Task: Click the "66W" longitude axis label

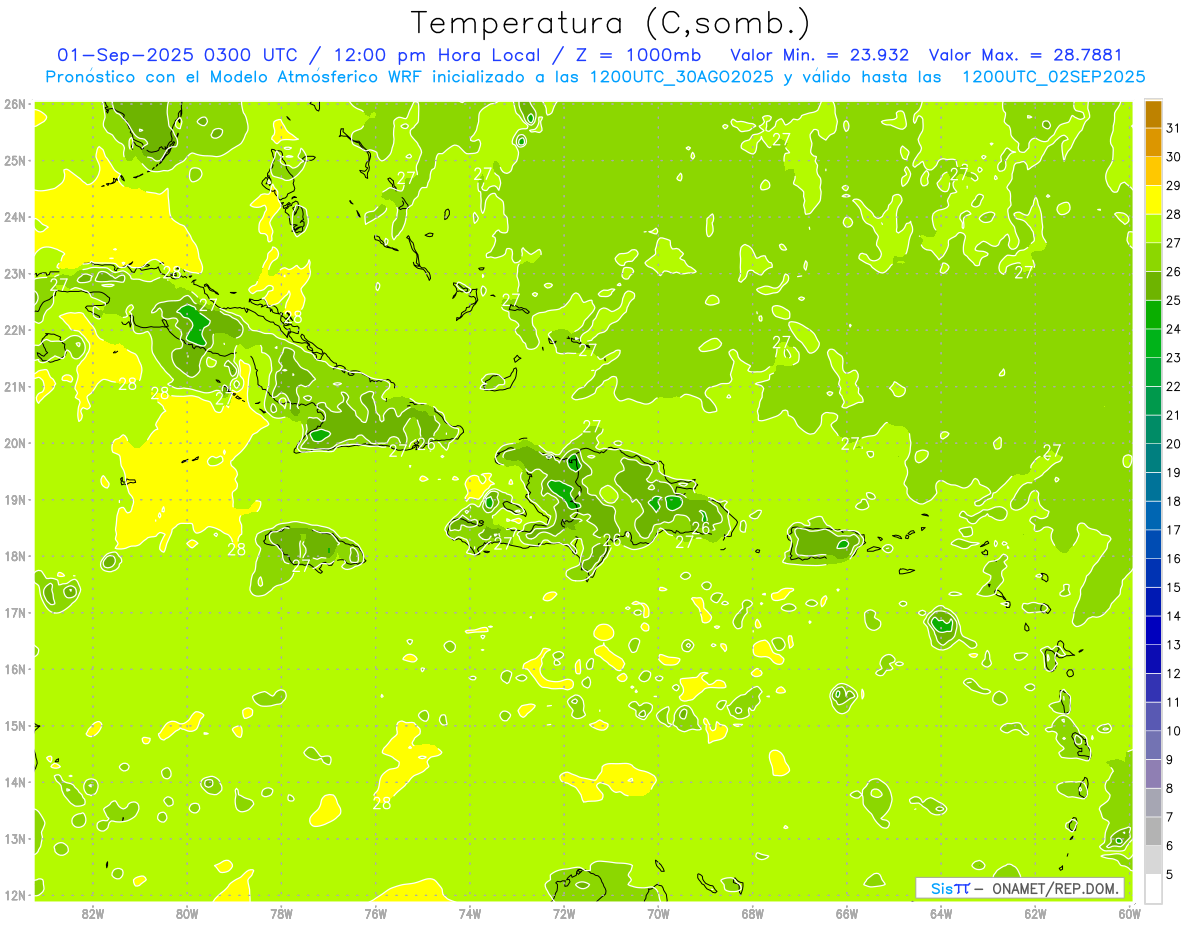Action: pos(847,913)
